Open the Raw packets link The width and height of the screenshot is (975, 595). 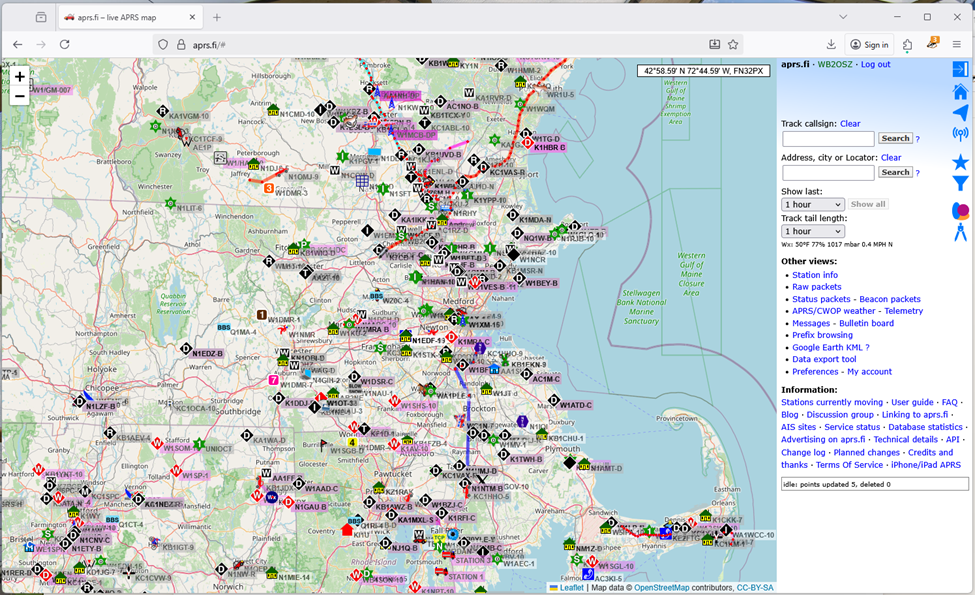point(816,287)
